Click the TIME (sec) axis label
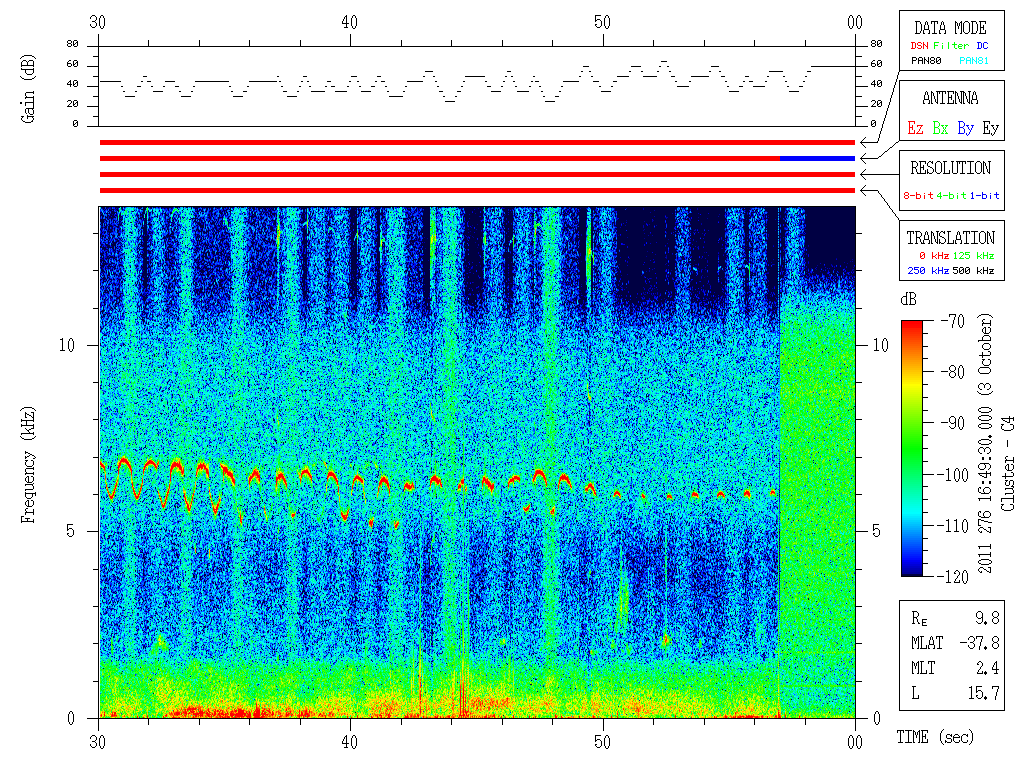This screenshot has width=1024, height=768. click(x=935, y=738)
